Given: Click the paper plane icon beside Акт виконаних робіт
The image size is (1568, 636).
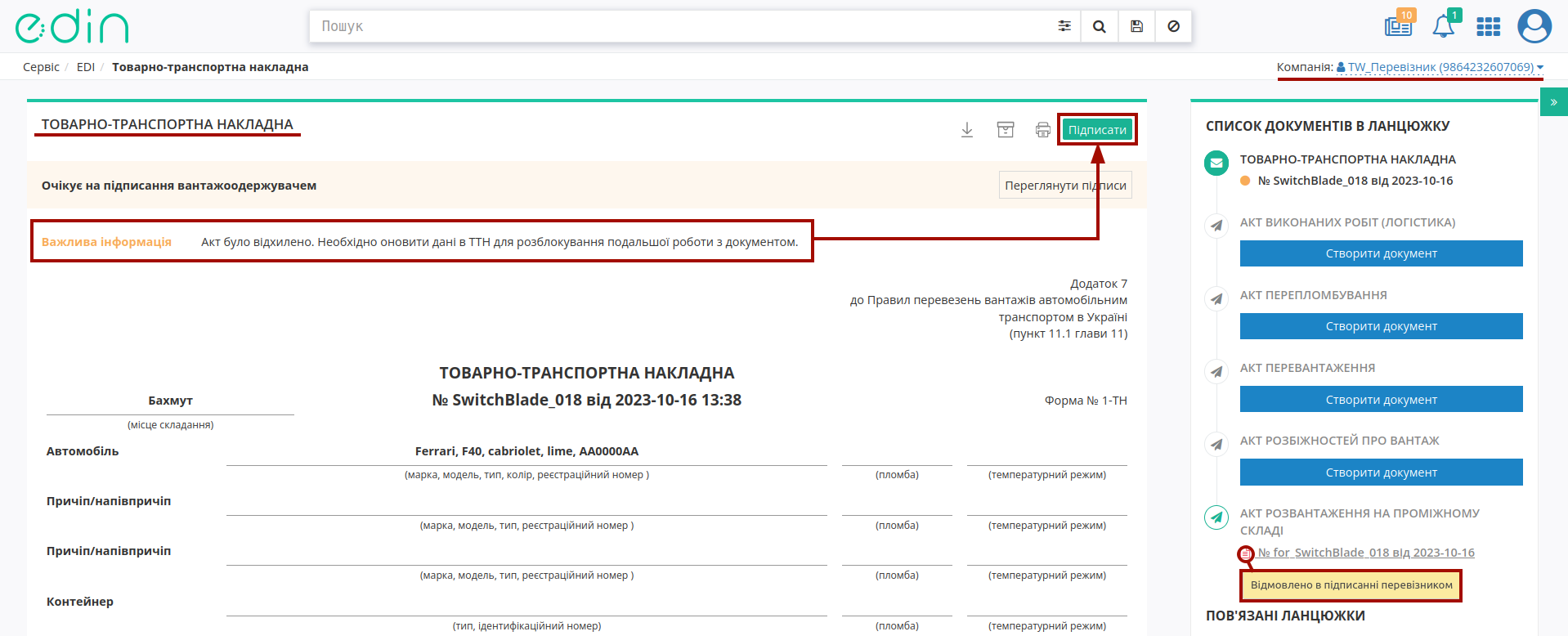Looking at the screenshot, I should pyautogui.click(x=1216, y=226).
